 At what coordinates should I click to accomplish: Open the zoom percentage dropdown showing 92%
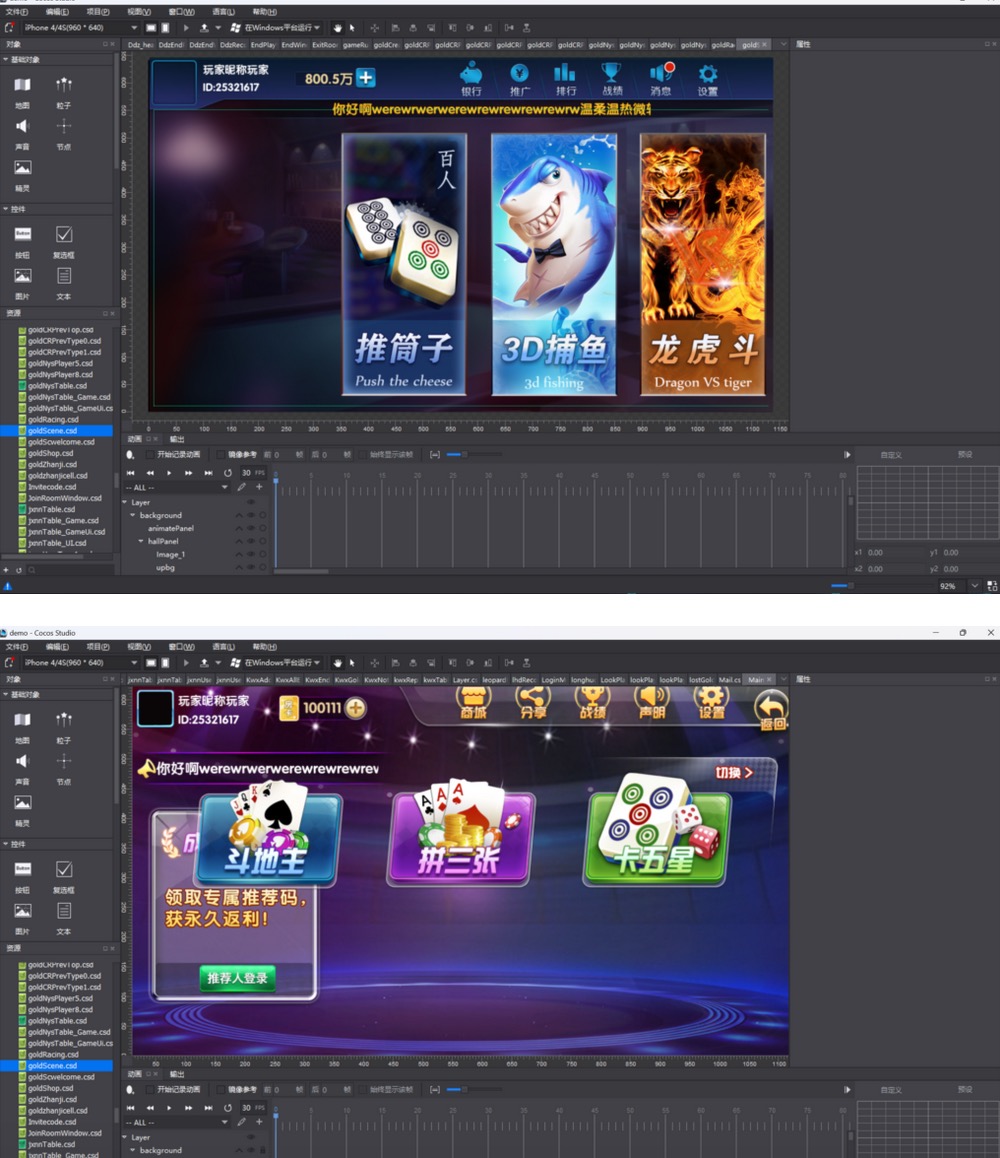click(974, 586)
